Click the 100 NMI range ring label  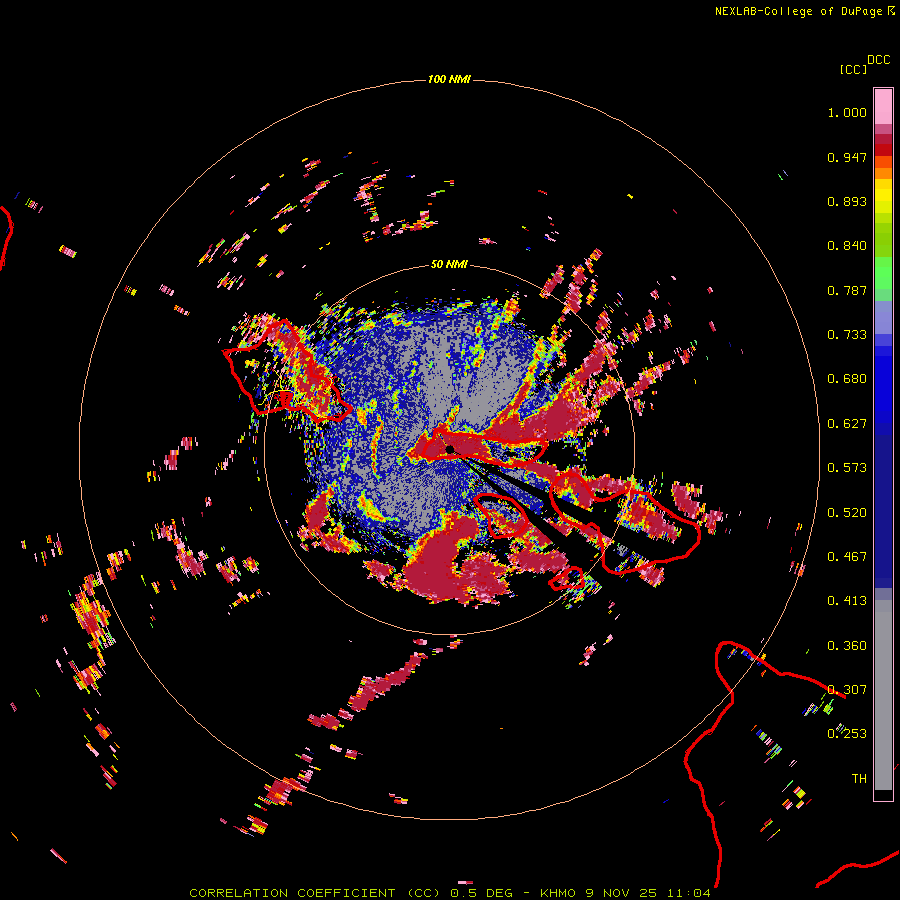click(449, 79)
